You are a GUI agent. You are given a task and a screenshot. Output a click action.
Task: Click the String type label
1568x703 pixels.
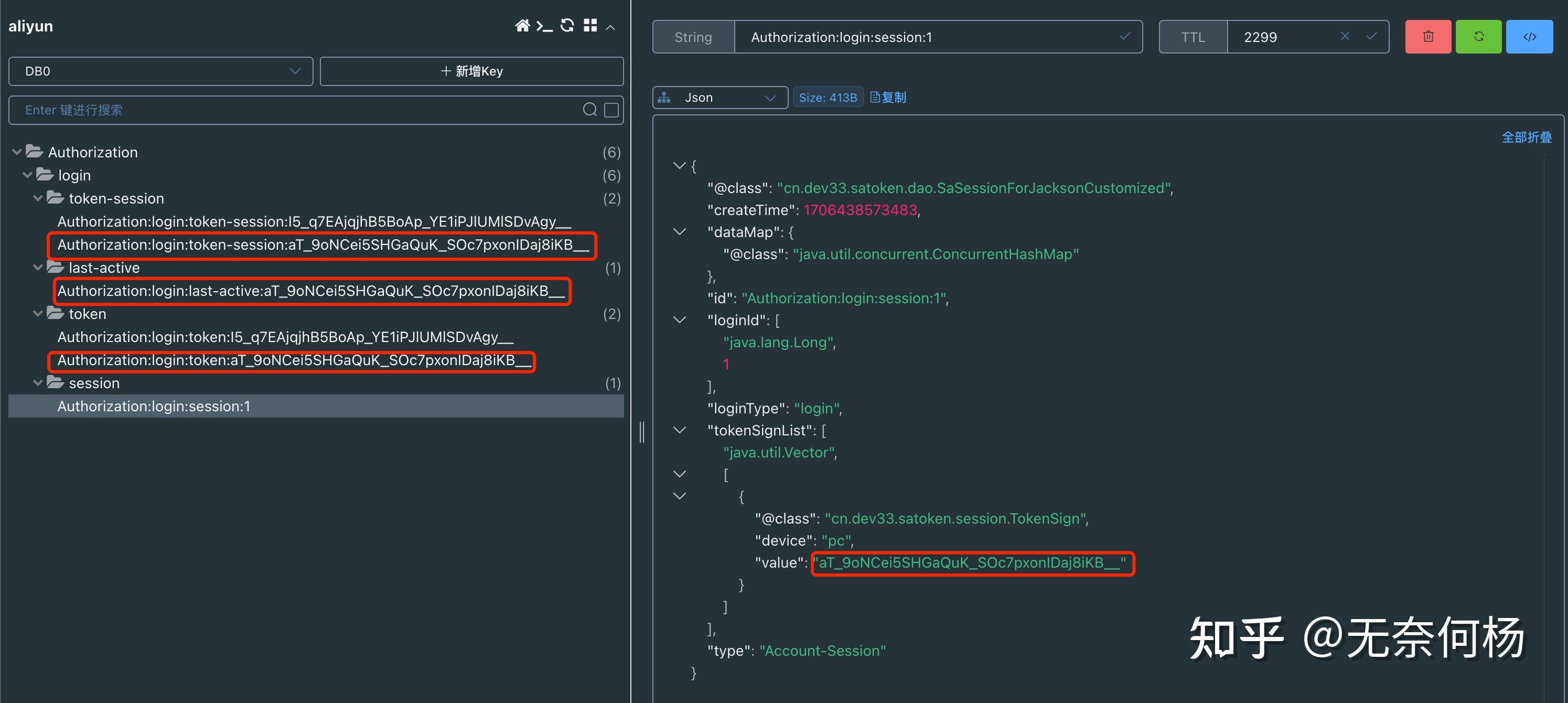[x=693, y=37]
